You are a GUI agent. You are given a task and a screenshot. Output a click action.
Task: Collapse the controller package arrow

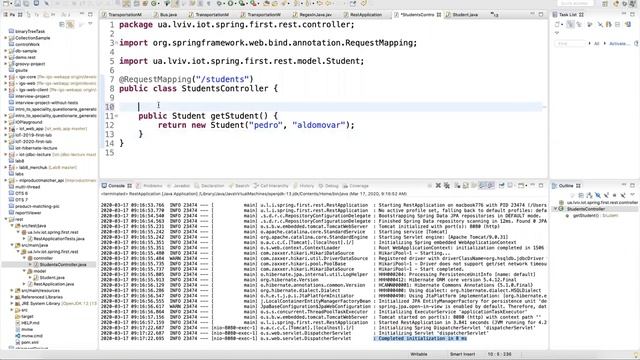pyautogui.click(x=24, y=258)
